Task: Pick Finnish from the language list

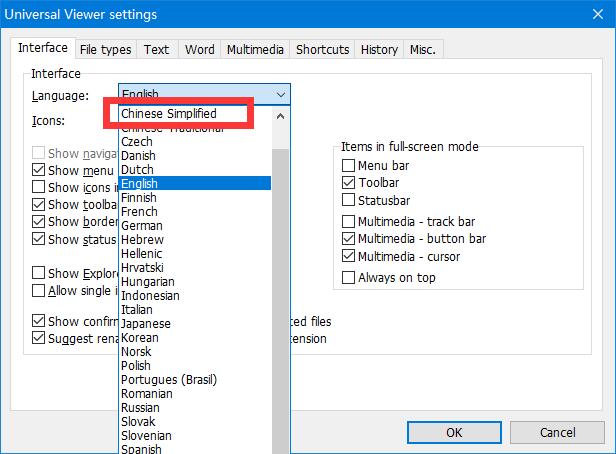Action: [x=195, y=198]
